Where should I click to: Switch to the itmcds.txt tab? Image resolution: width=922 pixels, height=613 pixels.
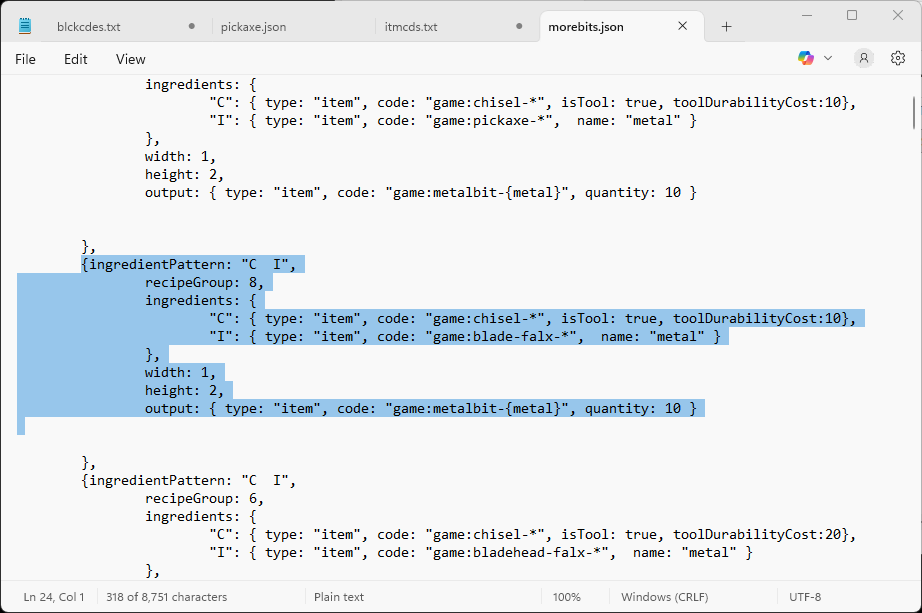point(411,27)
